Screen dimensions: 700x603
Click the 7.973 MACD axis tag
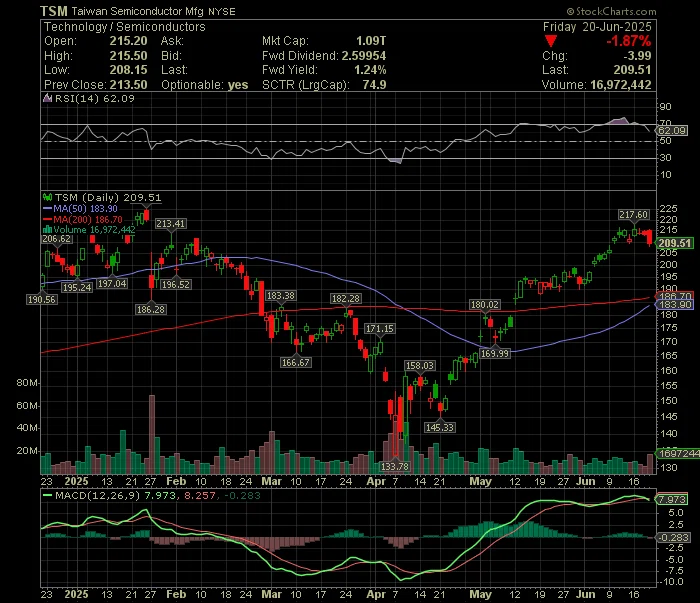click(x=671, y=499)
